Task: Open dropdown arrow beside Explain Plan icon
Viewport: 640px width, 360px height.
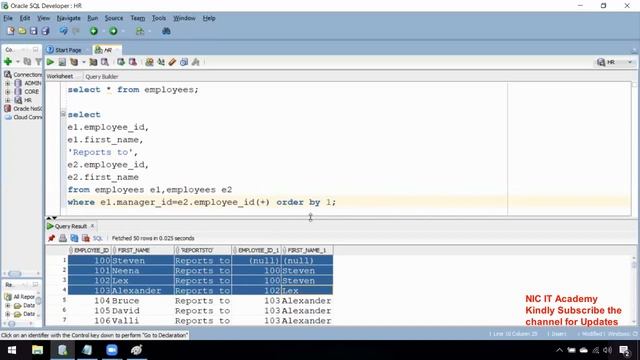Action: pos(84,62)
